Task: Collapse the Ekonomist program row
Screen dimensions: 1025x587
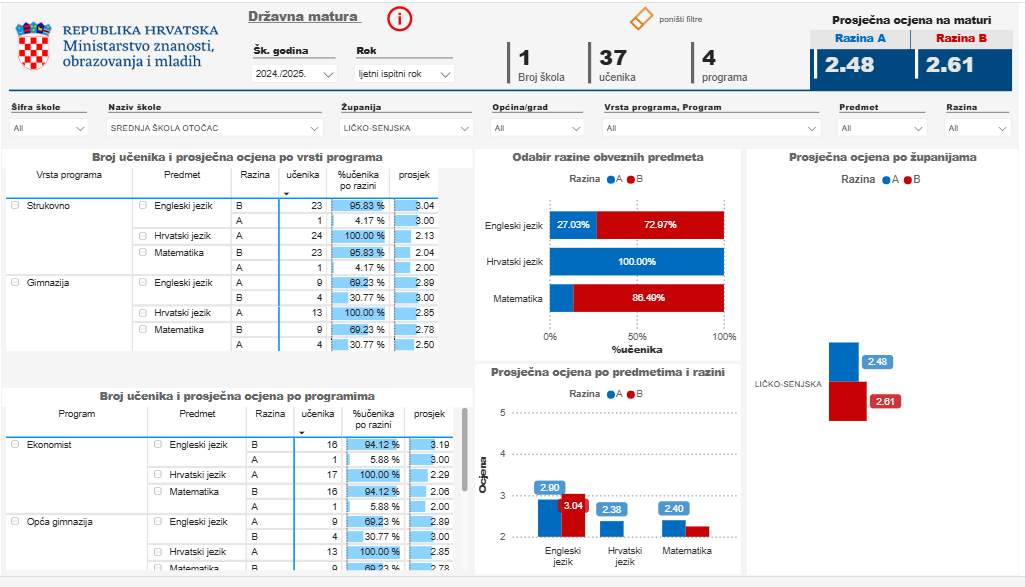Action: [14, 444]
